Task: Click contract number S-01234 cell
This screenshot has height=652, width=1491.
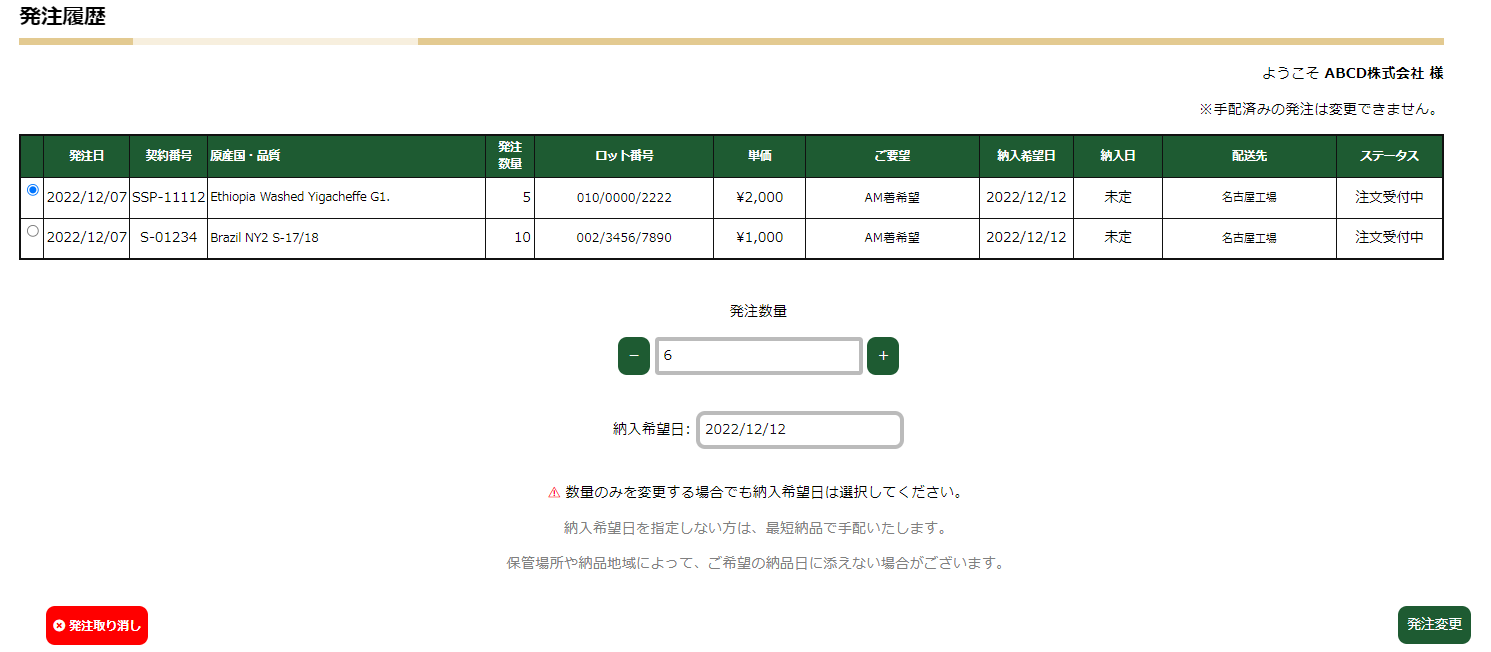Action: (168, 238)
